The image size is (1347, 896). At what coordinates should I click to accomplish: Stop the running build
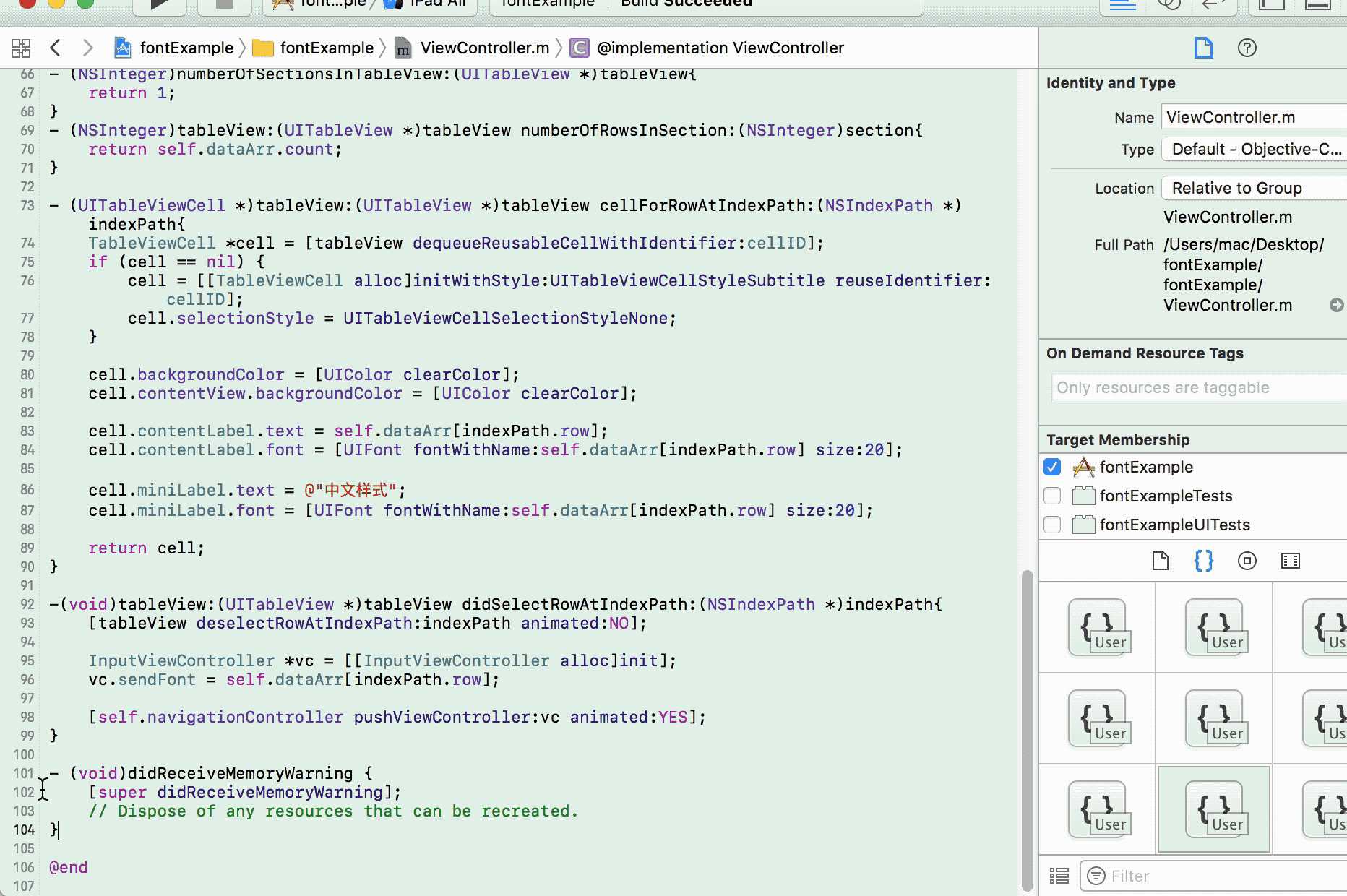coord(225,4)
